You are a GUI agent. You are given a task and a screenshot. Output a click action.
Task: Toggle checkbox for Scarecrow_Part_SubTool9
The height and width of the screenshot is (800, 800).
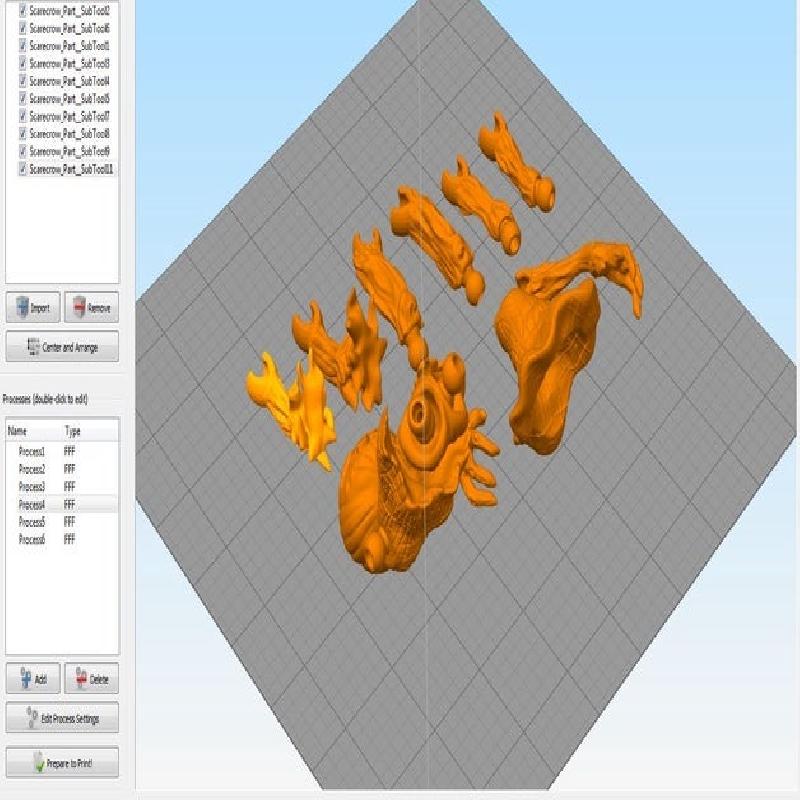[x=22, y=151]
